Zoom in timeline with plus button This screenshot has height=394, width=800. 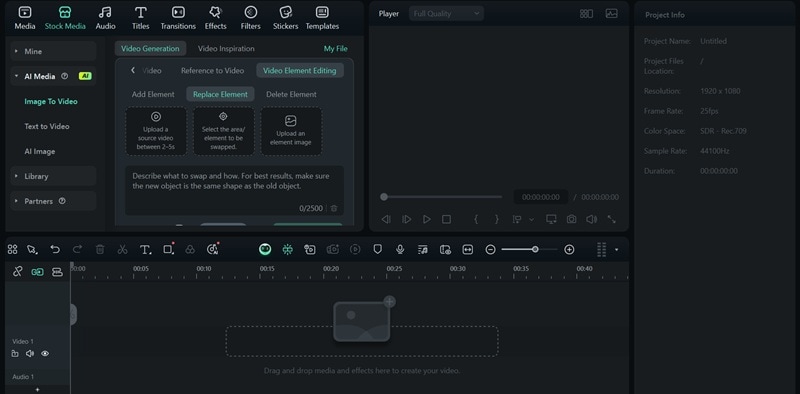pyautogui.click(x=569, y=250)
